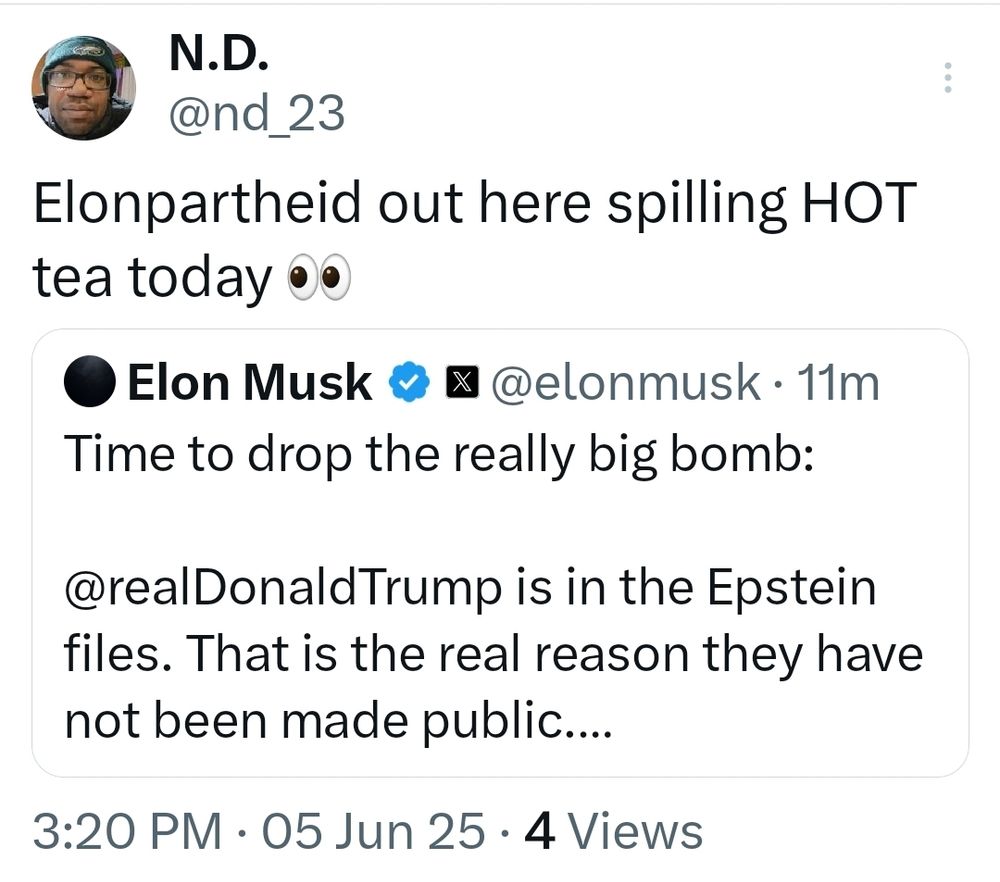
Task: Open the three-dot more options menu
Action: point(948,78)
